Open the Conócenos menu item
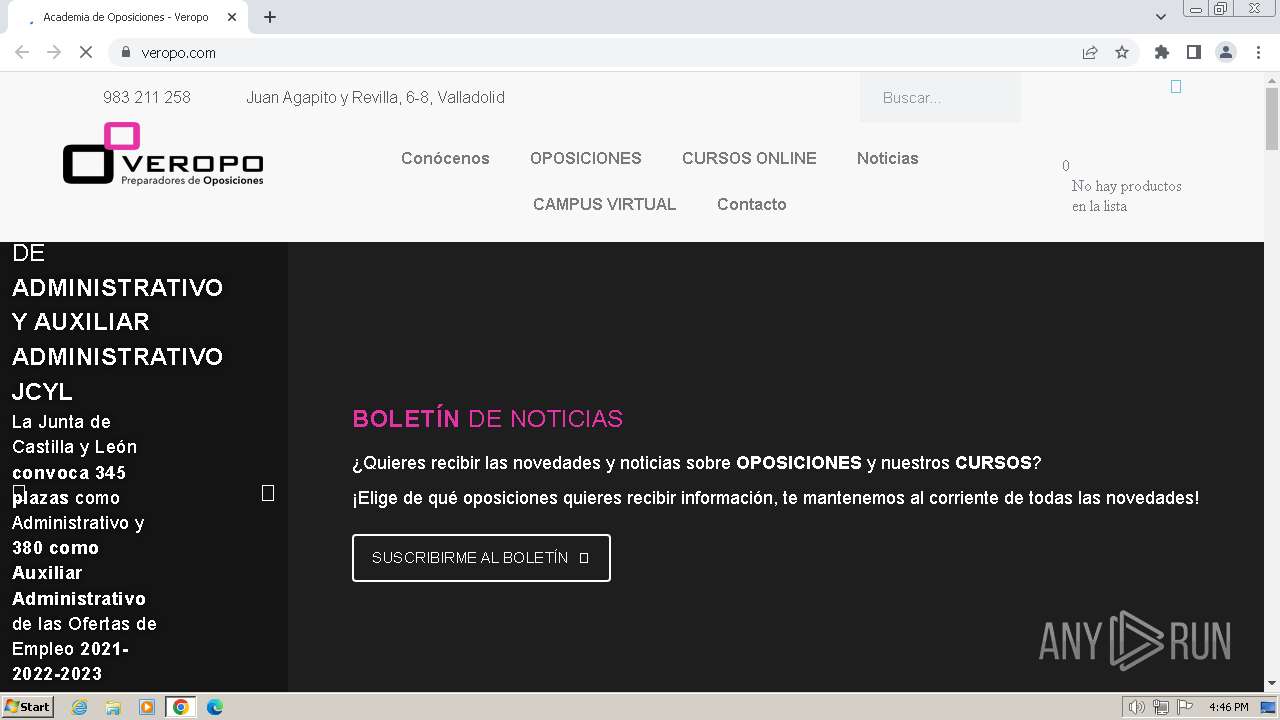 pyautogui.click(x=445, y=158)
